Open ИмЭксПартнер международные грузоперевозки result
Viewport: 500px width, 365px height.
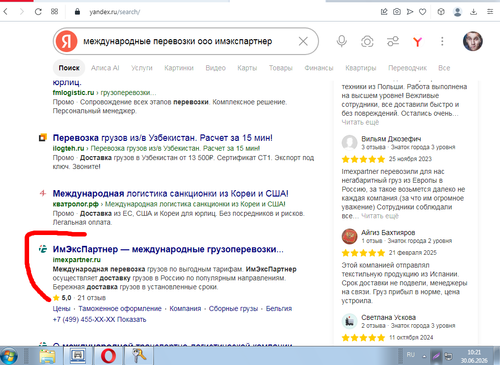(x=168, y=249)
